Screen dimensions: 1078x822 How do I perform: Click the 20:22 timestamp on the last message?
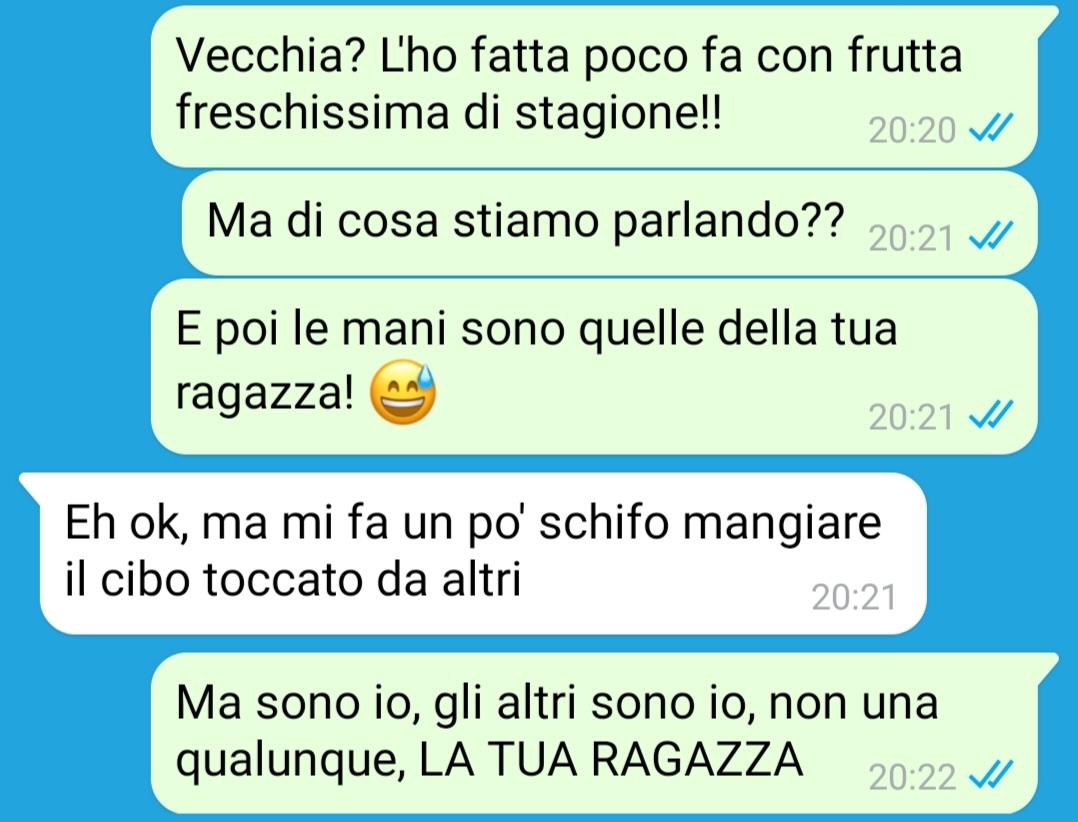click(912, 777)
